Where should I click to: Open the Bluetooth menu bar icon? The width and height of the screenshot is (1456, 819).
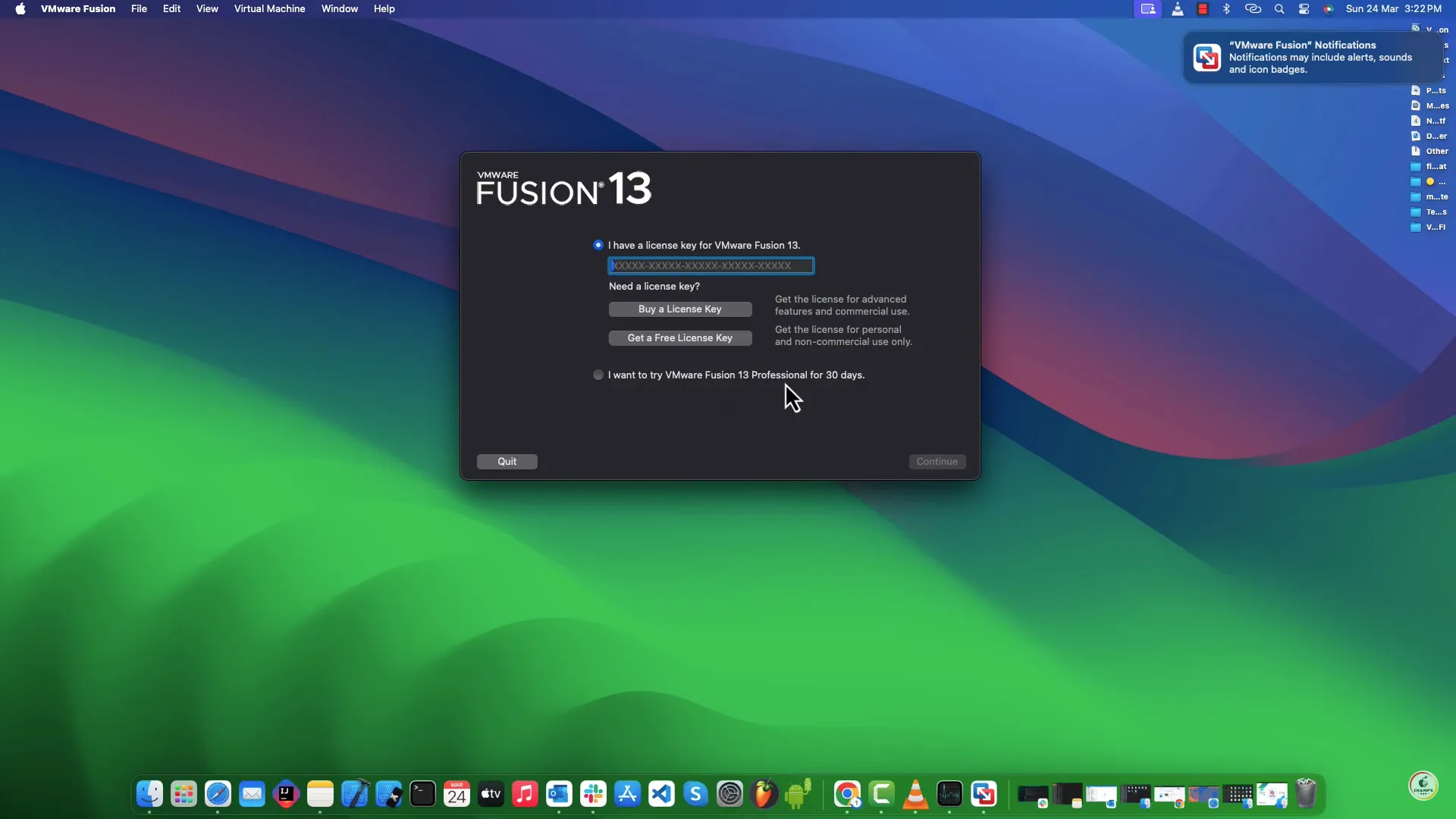pyautogui.click(x=1226, y=9)
